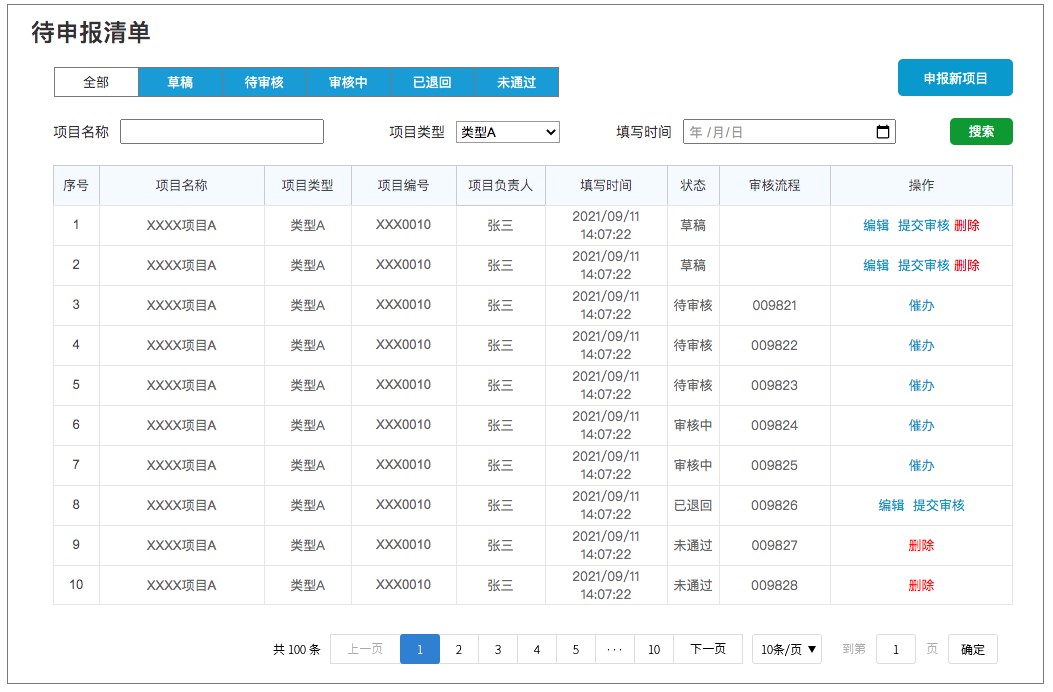Open page 4 in pagination
Viewport: 1053px width, 692px height.
click(537, 649)
